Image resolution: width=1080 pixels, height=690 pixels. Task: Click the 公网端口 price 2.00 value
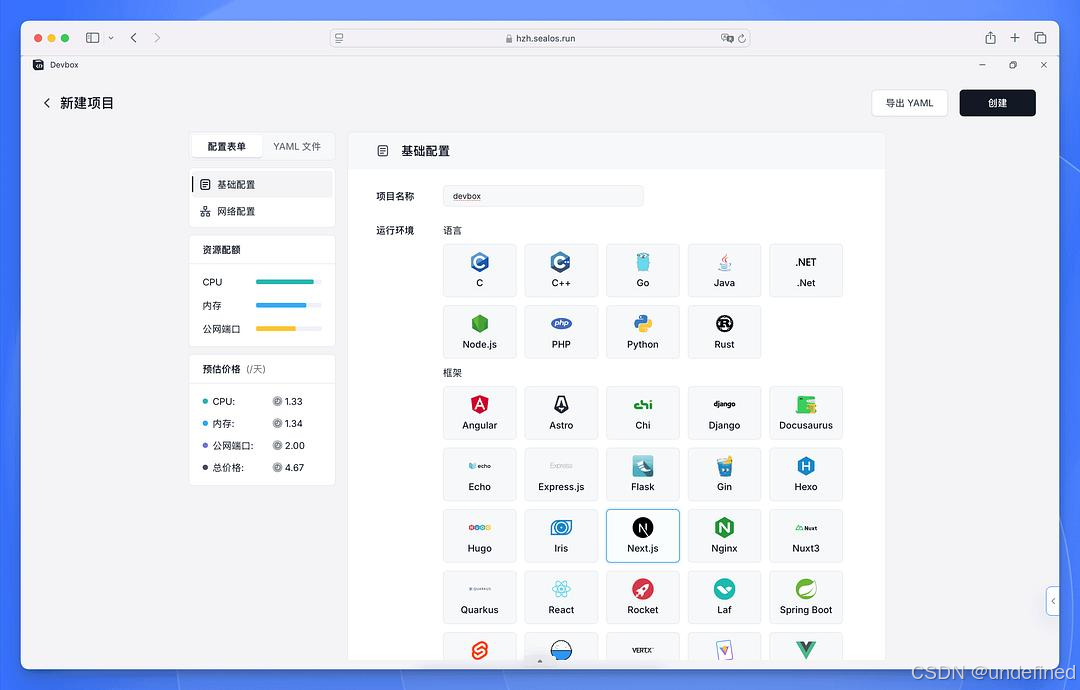click(295, 446)
